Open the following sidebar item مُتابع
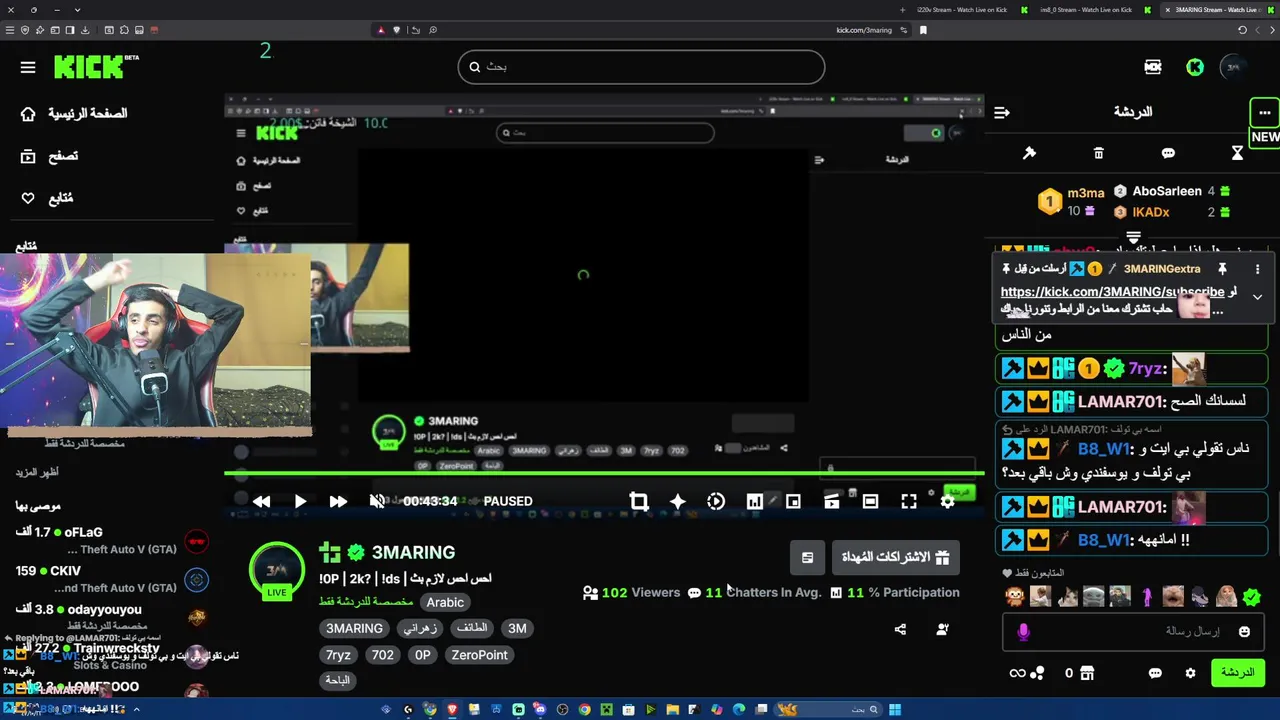Screen dimensions: 1280x720 coord(47,198)
